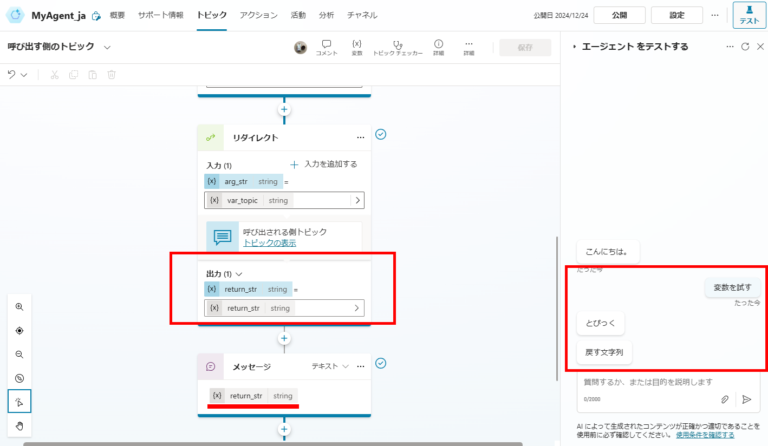This screenshot has width=768, height=446.
Task: Open the トピックの表示 link
Action: tap(269, 243)
